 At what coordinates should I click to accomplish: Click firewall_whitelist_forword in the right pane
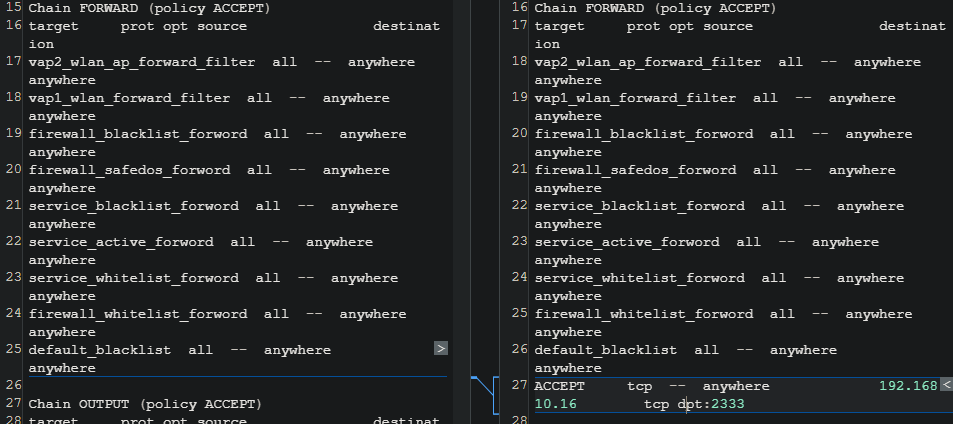[x=644, y=314]
